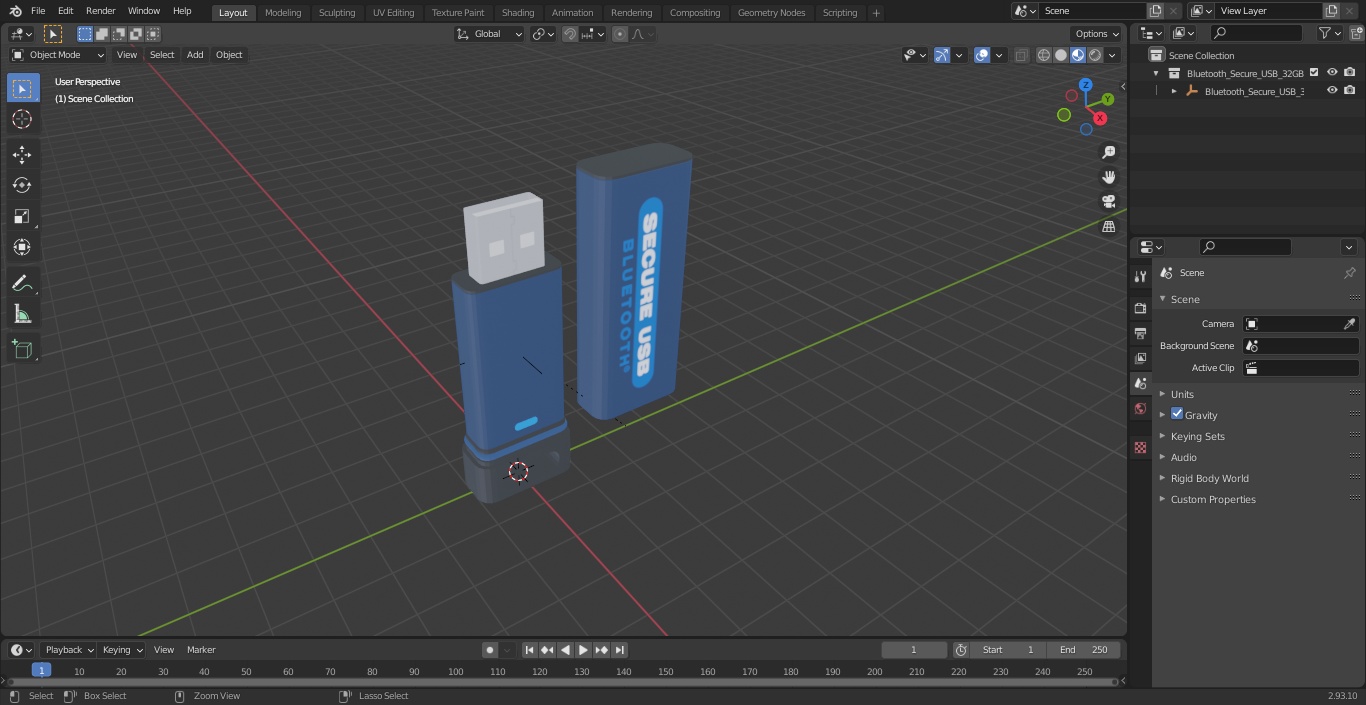The image size is (1366, 705).
Task: Open the Object Mode dropdown
Action: point(58,55)
